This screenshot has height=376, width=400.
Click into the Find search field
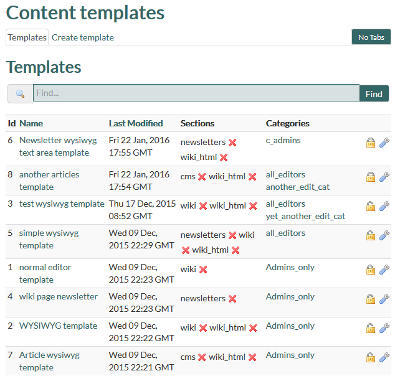coord(196,93)
